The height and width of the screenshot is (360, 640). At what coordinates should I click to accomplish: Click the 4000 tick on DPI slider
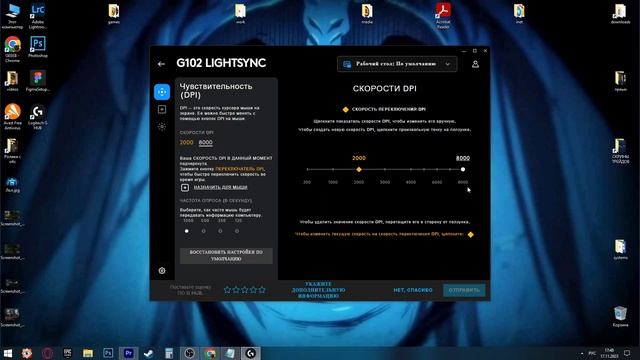point(411,169)
